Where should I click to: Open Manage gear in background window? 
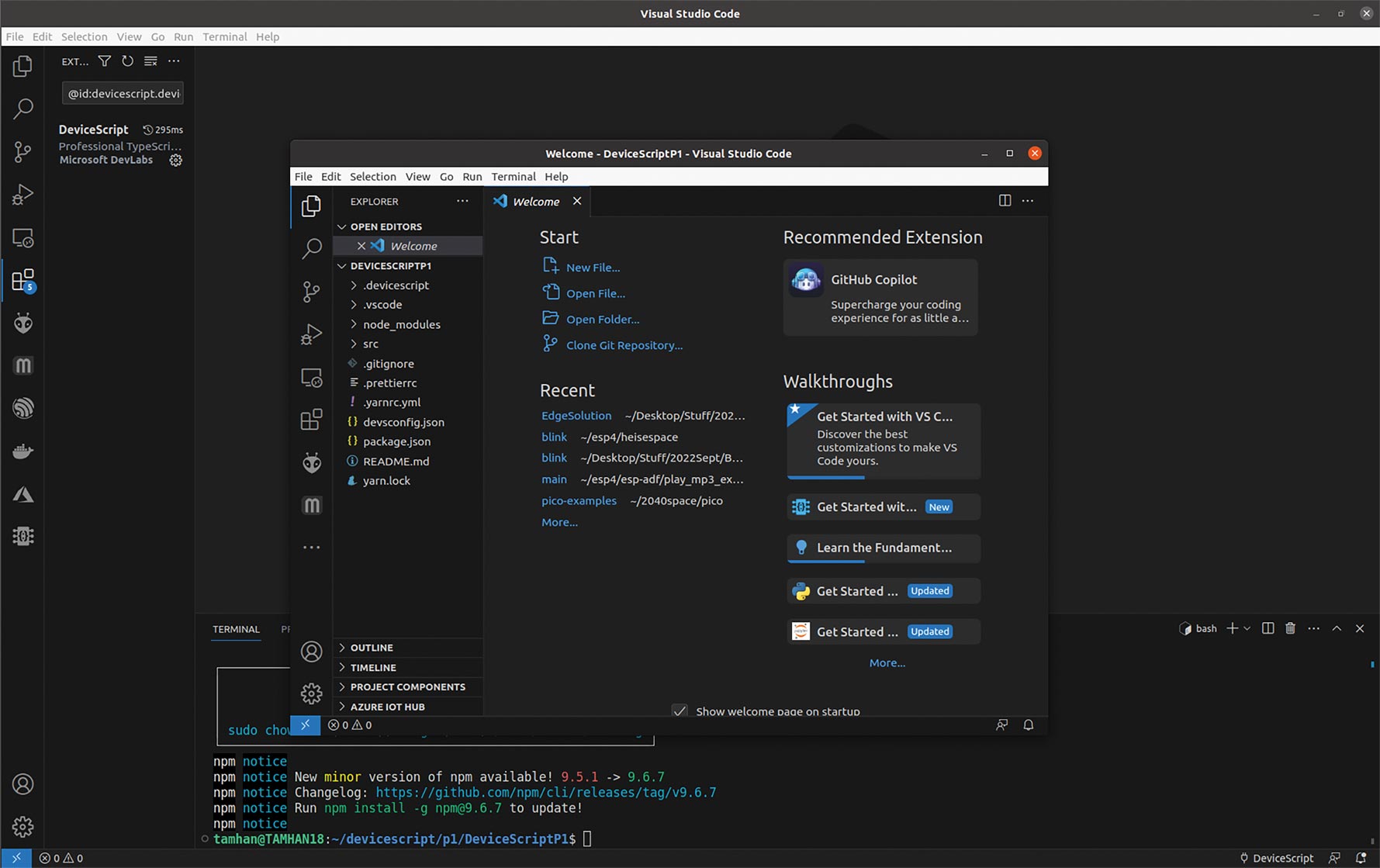22,827
